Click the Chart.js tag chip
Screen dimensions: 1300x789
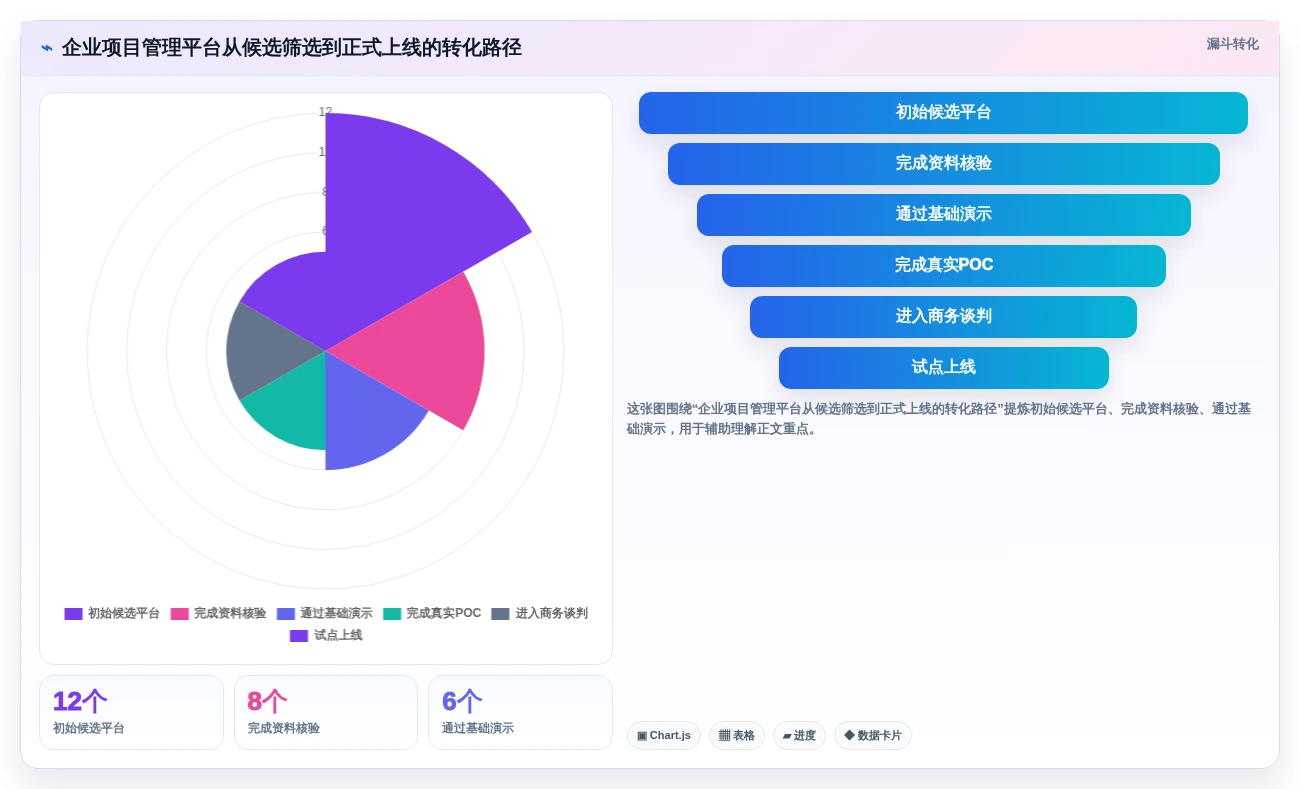664,736
